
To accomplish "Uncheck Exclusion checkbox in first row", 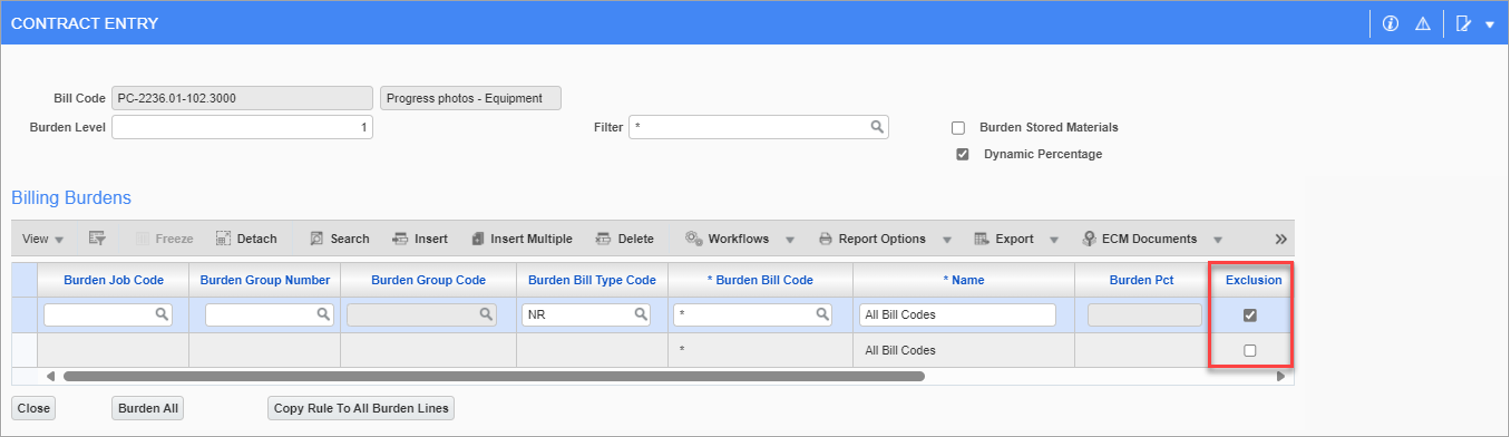I will click(1249, 315).
